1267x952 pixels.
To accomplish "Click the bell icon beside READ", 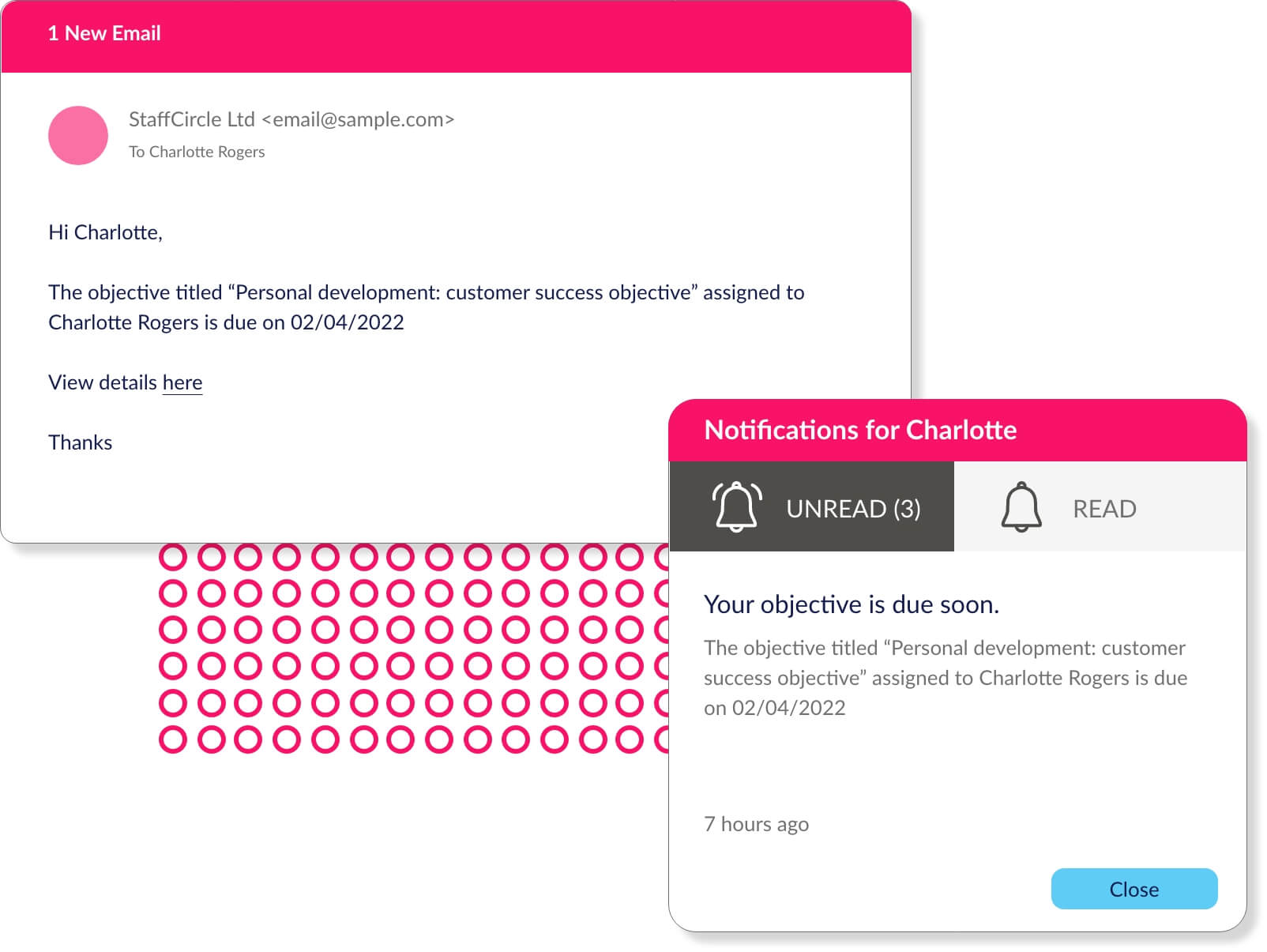I will (1021, 507).
